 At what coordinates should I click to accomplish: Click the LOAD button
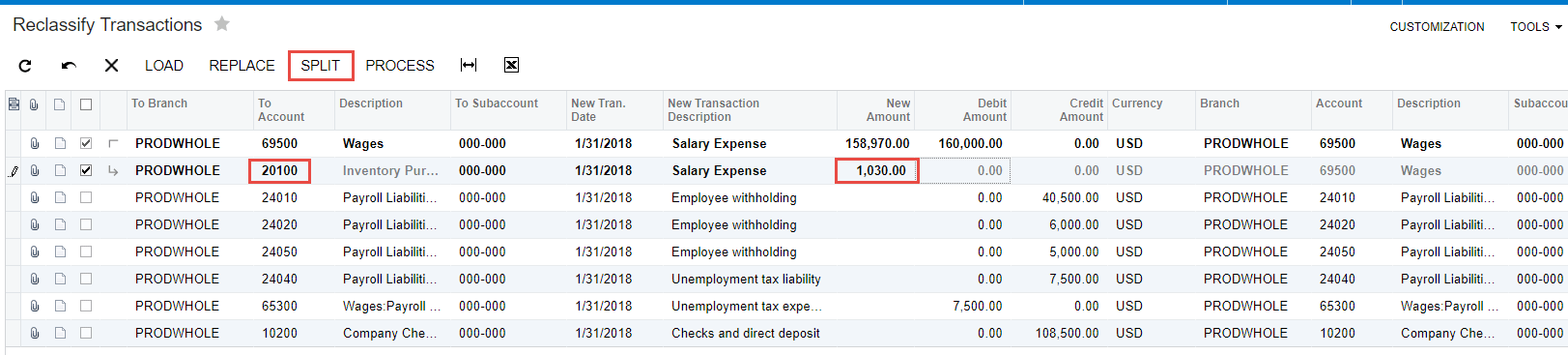click(x=164, y=66)
